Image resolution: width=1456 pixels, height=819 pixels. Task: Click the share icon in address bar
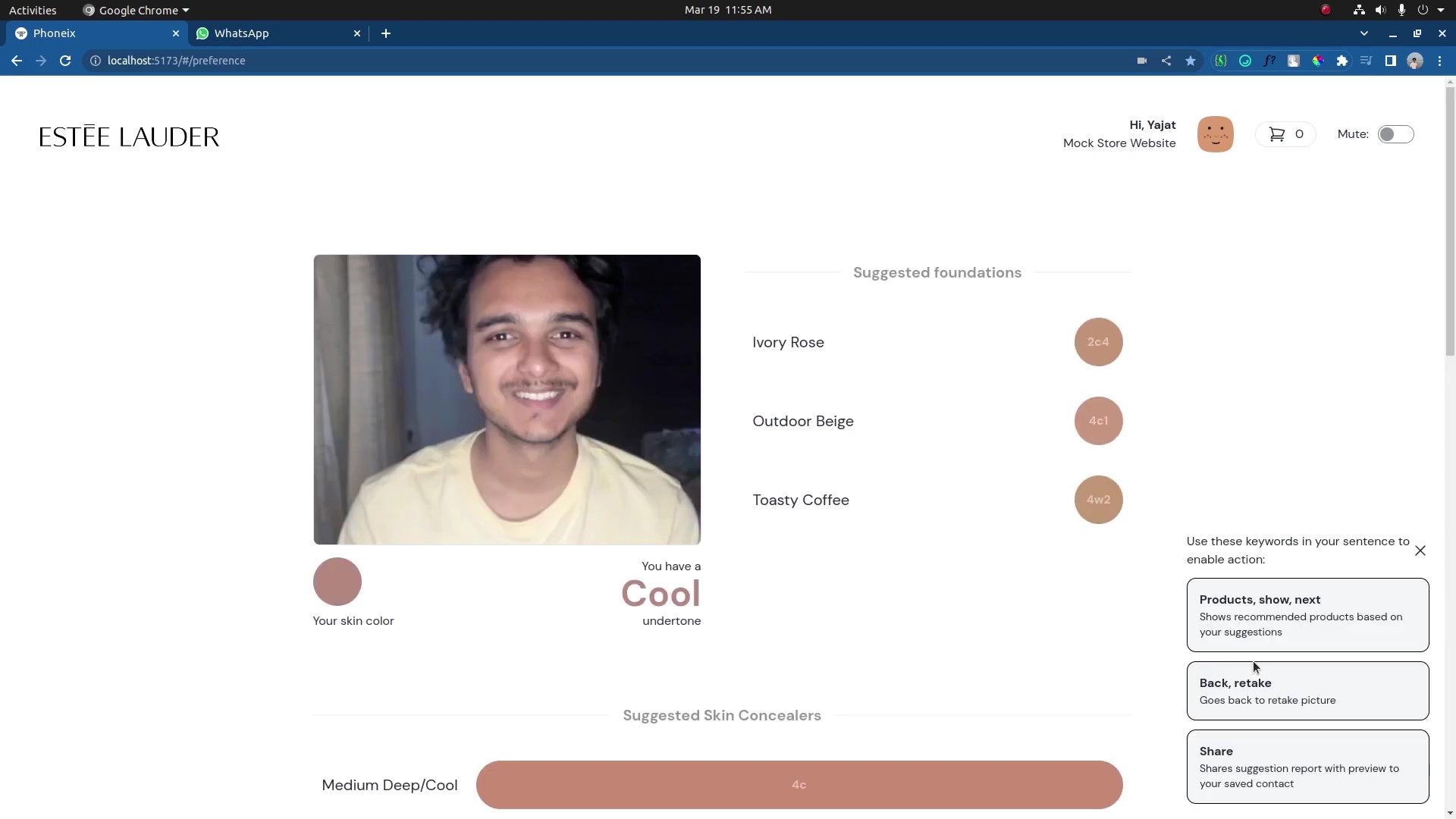[x=1166, y=61]
